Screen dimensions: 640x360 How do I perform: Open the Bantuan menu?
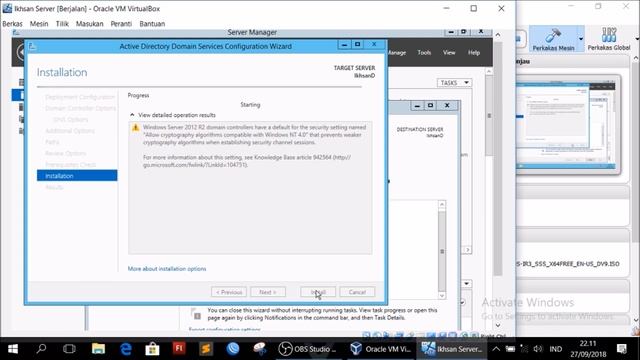coord(152,24)
